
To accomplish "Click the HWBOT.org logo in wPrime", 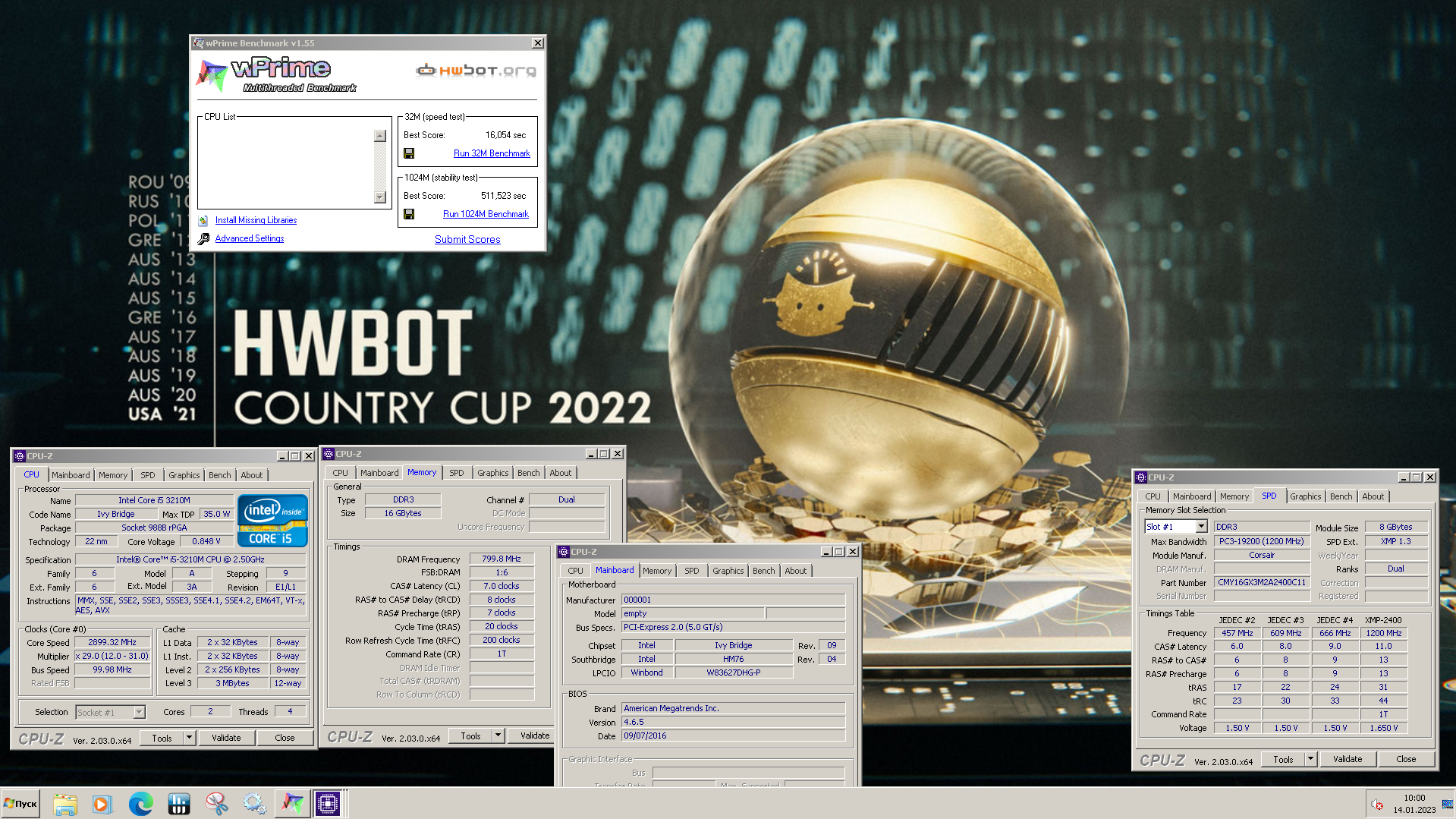I will [x=476, y=71].
